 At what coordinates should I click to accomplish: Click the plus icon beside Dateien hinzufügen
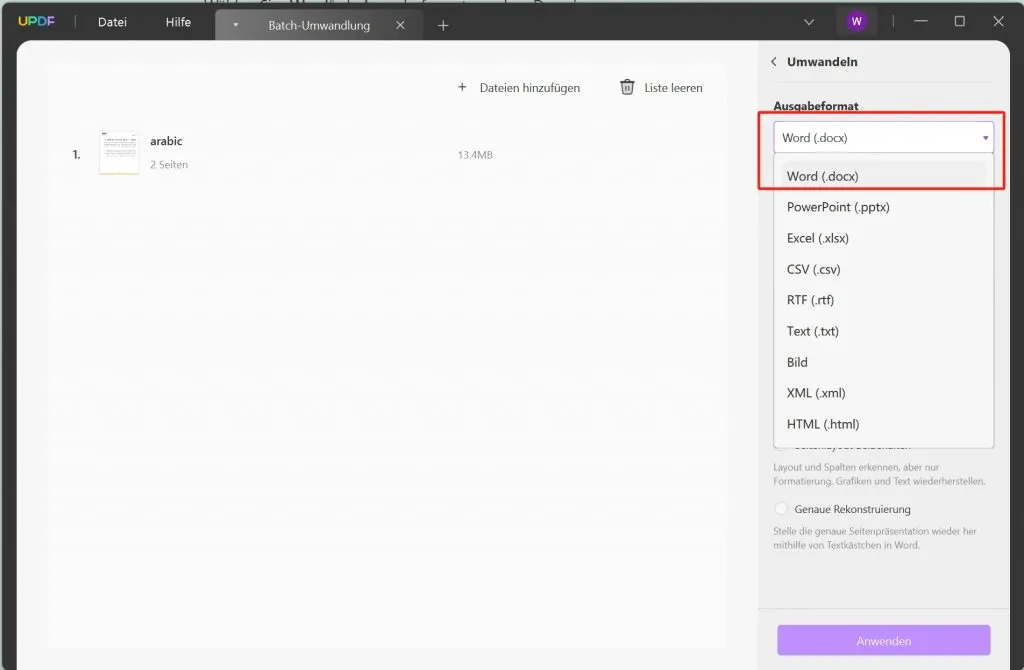point(462,87)
